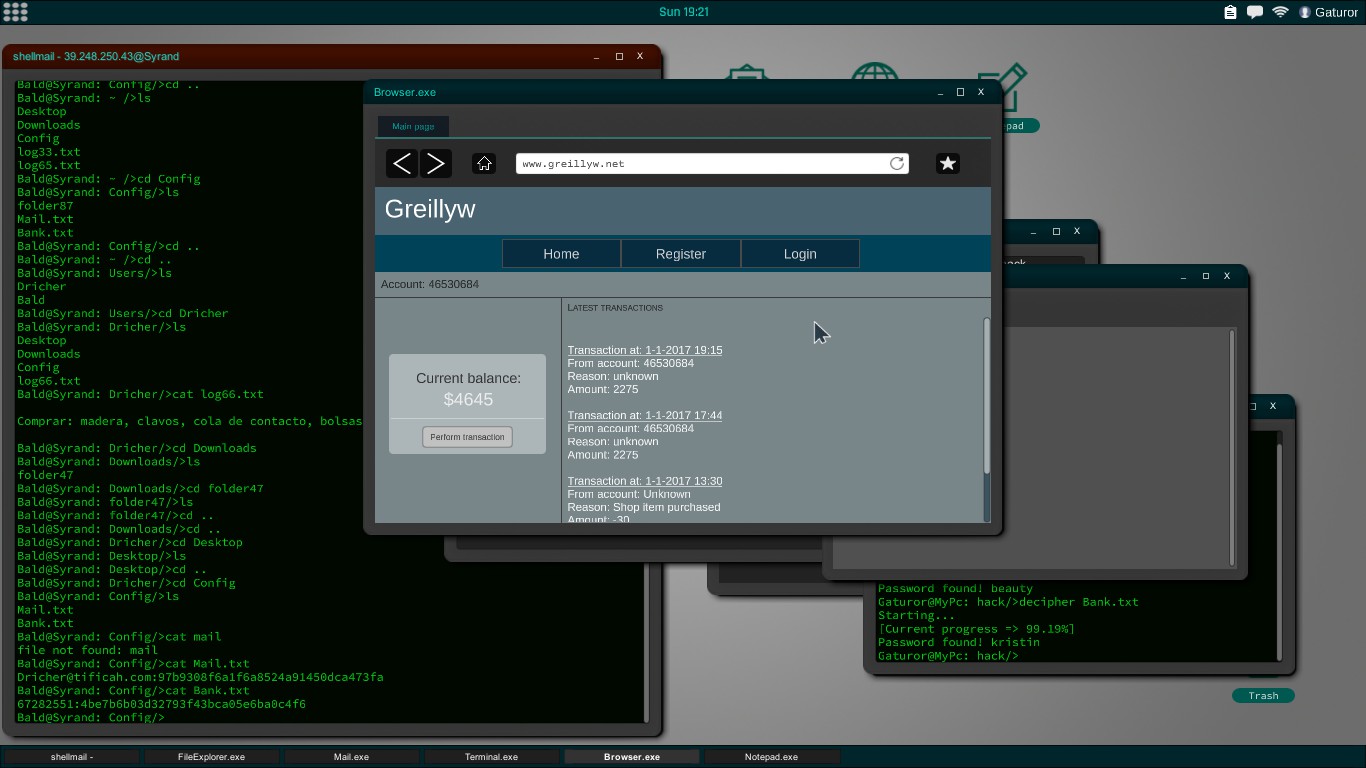The height and width of the screenshot is (768, 1366).
Task: Switch to the Main page browser tab
Action: tap(412, 126)
